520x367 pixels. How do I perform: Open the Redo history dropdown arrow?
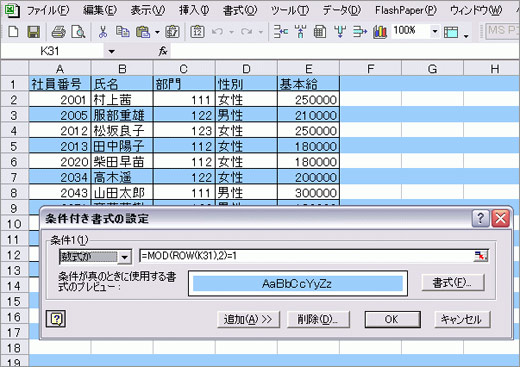coord(261,32)
